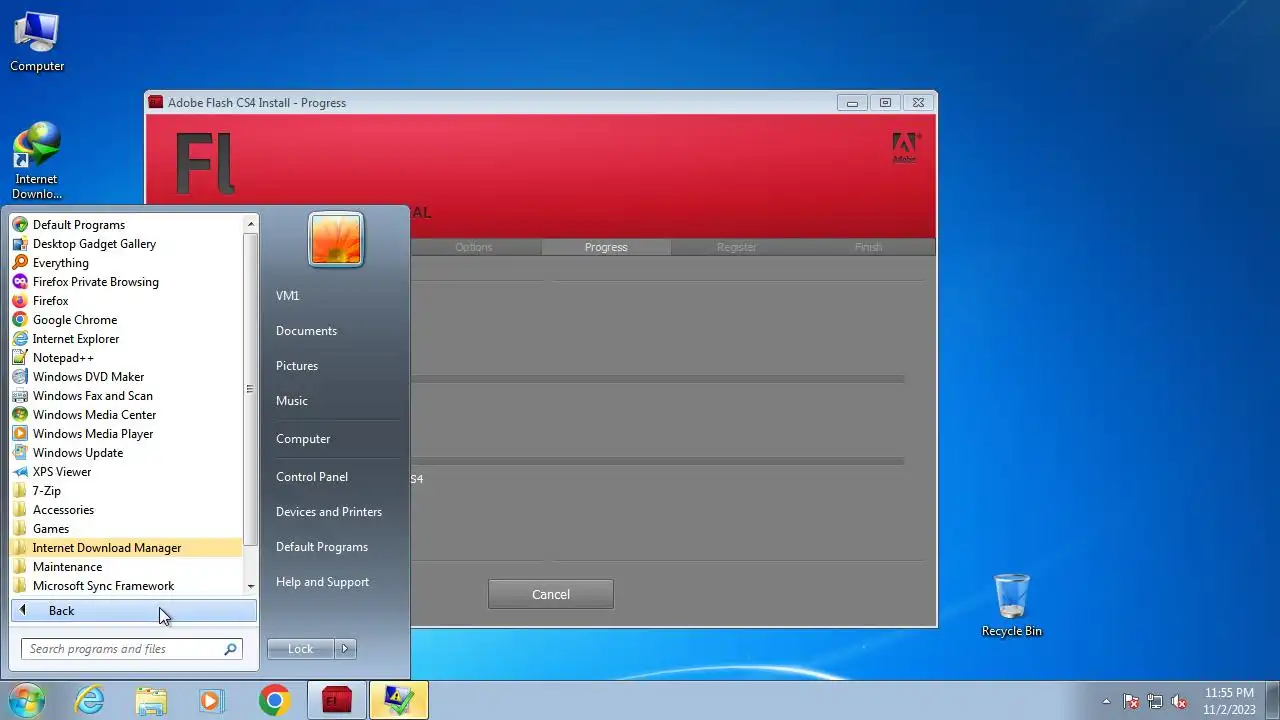
Task: Open Chrome from the taskbar
Action: coord(275,700)
